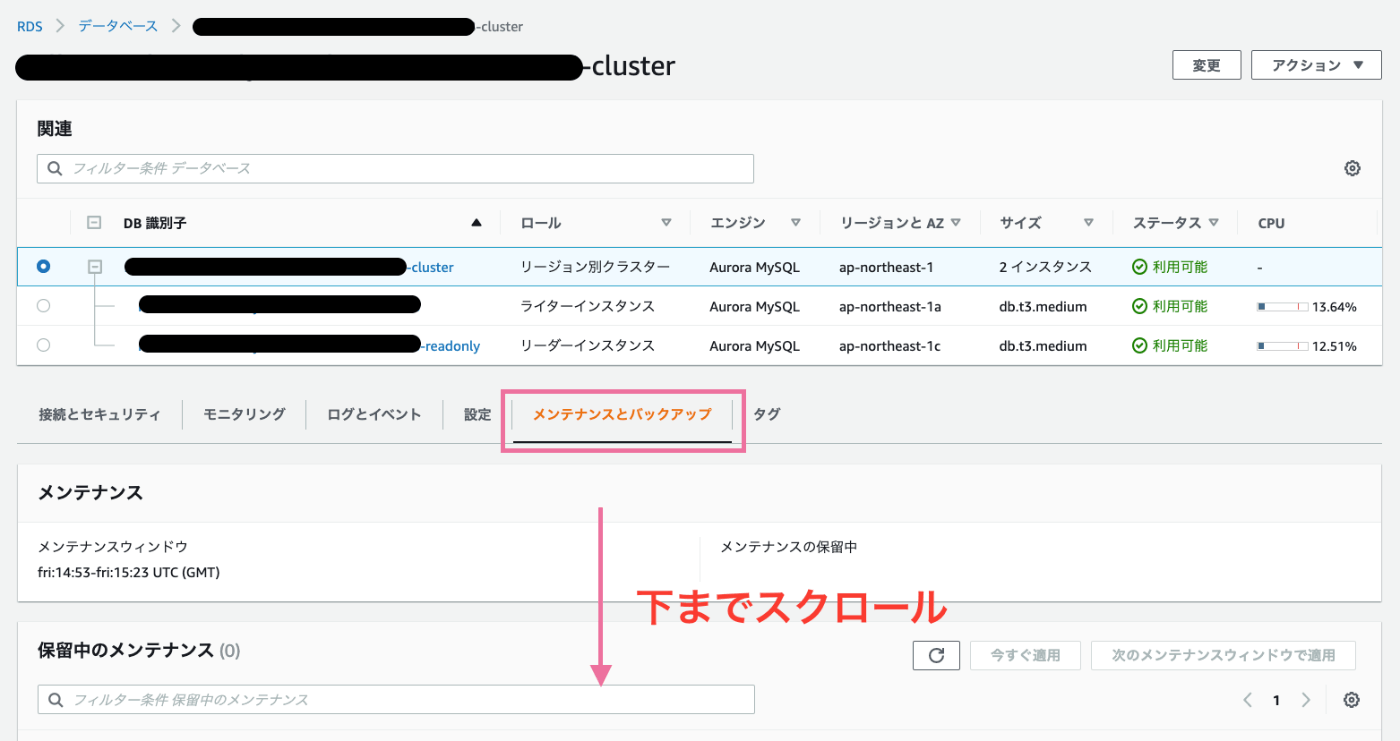Sort the ロール column
Screen dimensions: 1400x741
coord(666,223)
